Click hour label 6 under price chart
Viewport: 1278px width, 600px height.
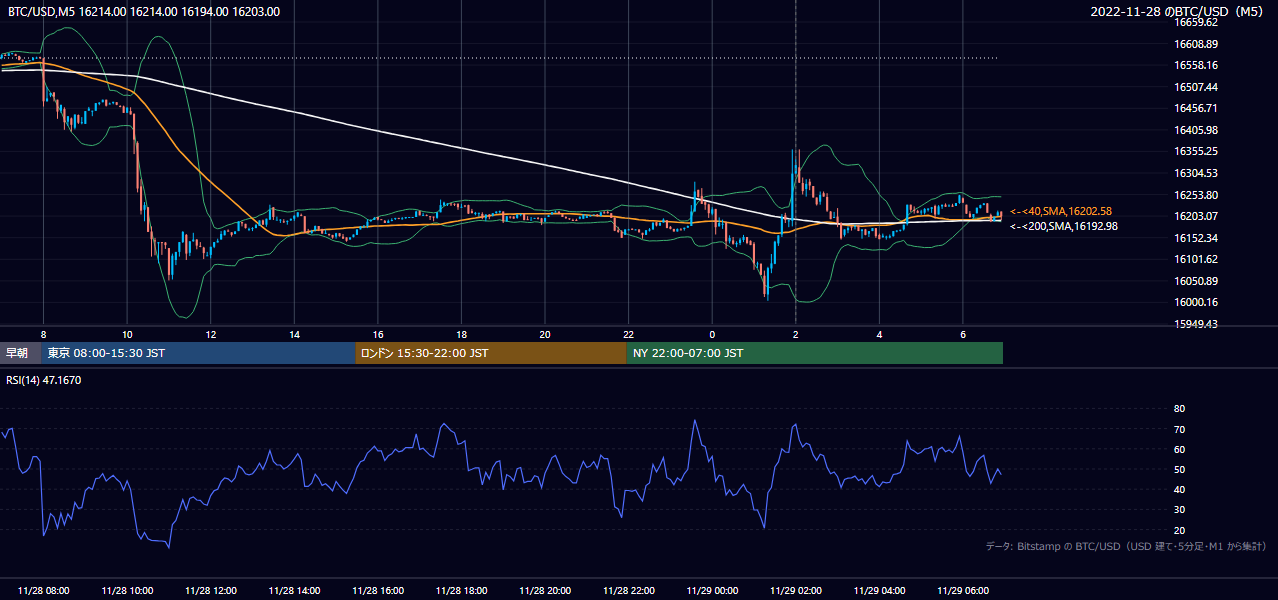point(963,333)
